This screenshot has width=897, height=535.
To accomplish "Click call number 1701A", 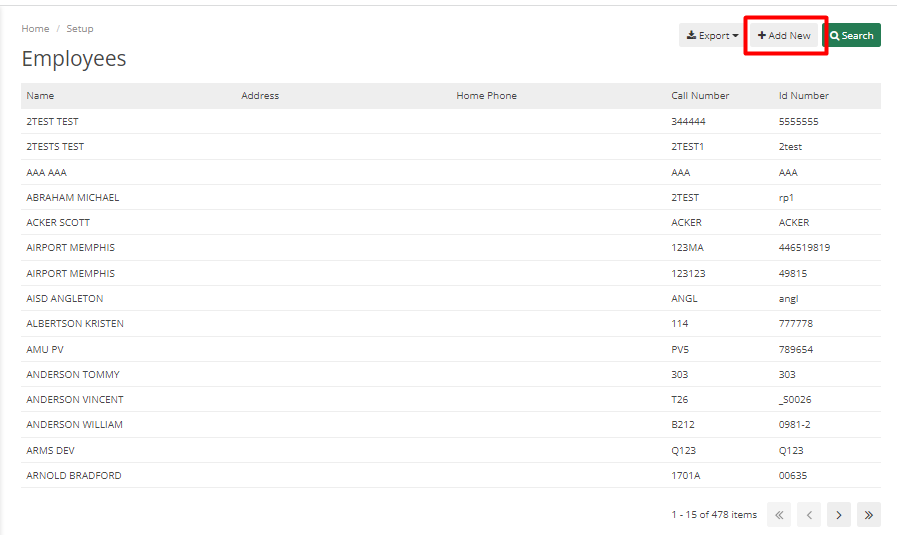I will (685, 475).
